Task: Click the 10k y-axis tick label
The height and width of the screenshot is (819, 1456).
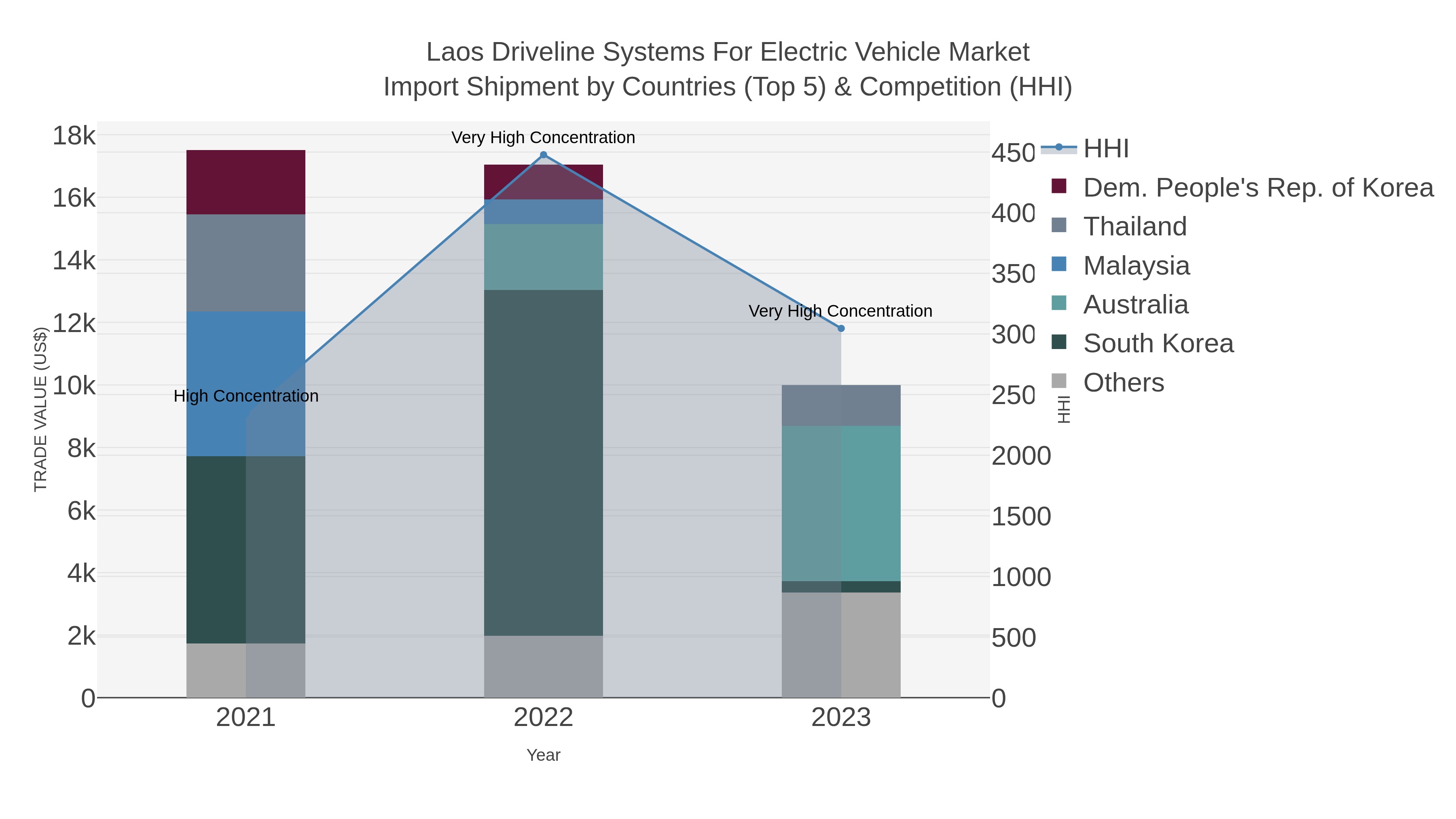Action: pyautogui.click(x=74, y=386)
